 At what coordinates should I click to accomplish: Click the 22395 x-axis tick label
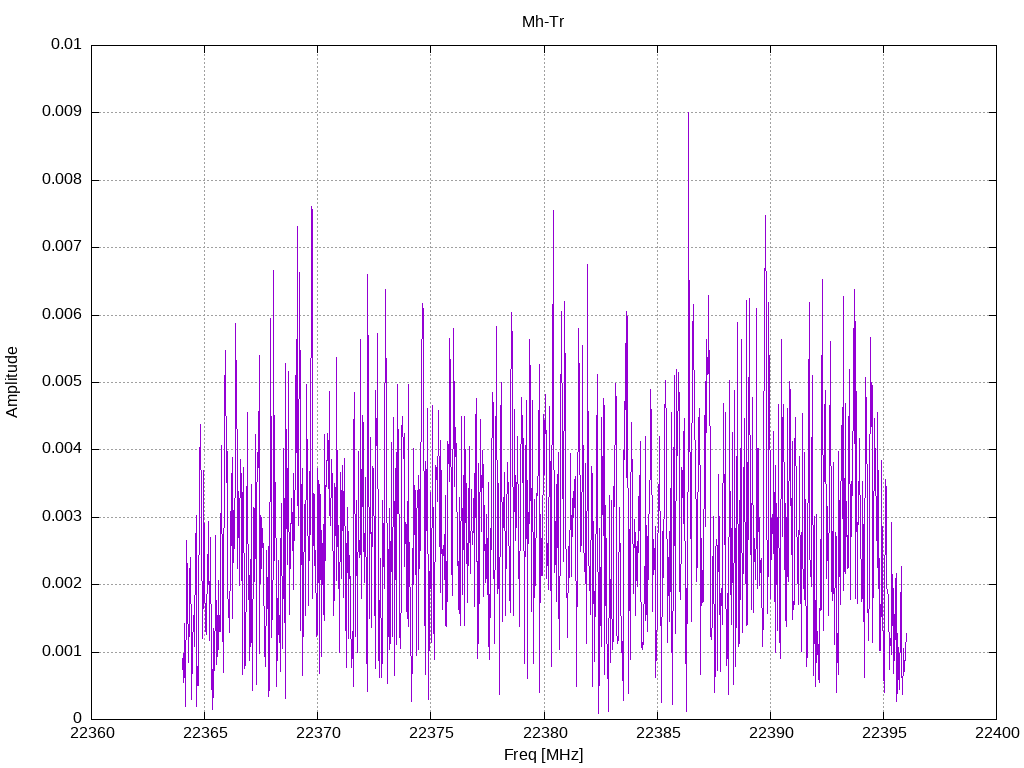coord(884,733)
